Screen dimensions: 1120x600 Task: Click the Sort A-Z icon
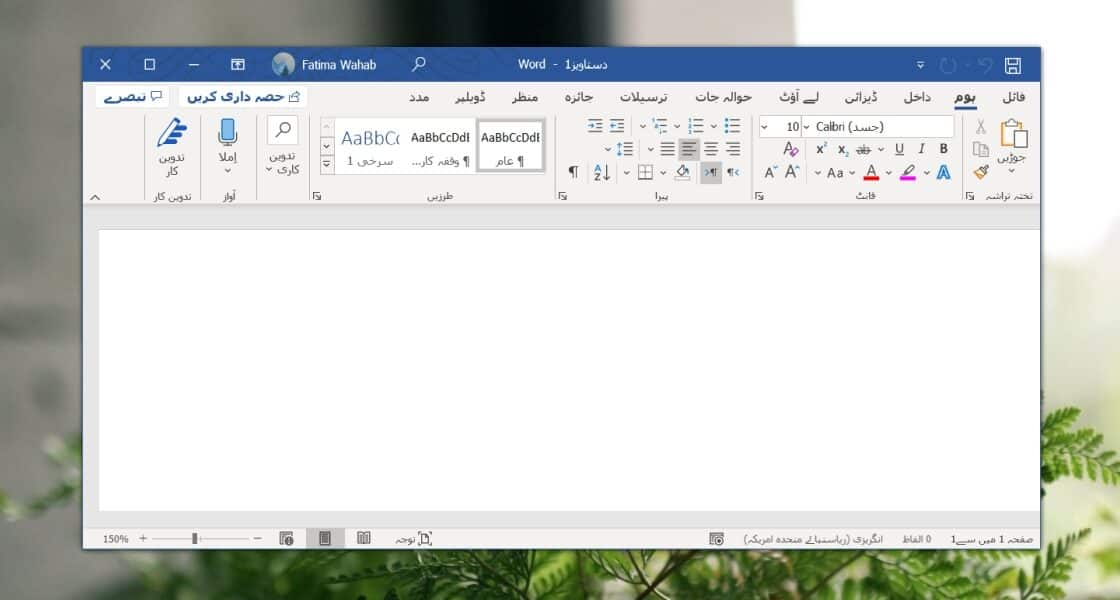coord(602,172)
